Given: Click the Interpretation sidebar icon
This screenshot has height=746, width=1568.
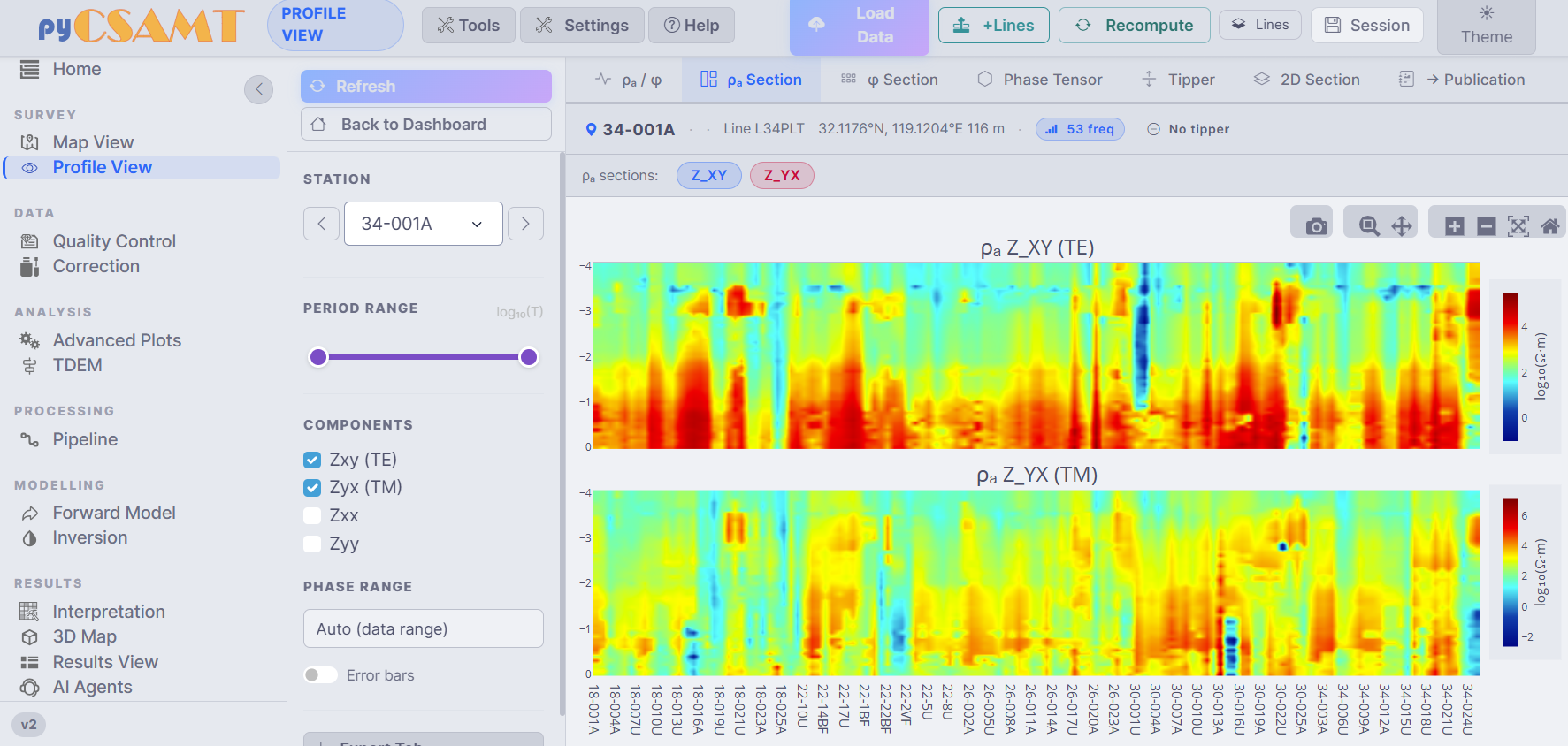Looking at the screenshot, I should tap(29, 612).
